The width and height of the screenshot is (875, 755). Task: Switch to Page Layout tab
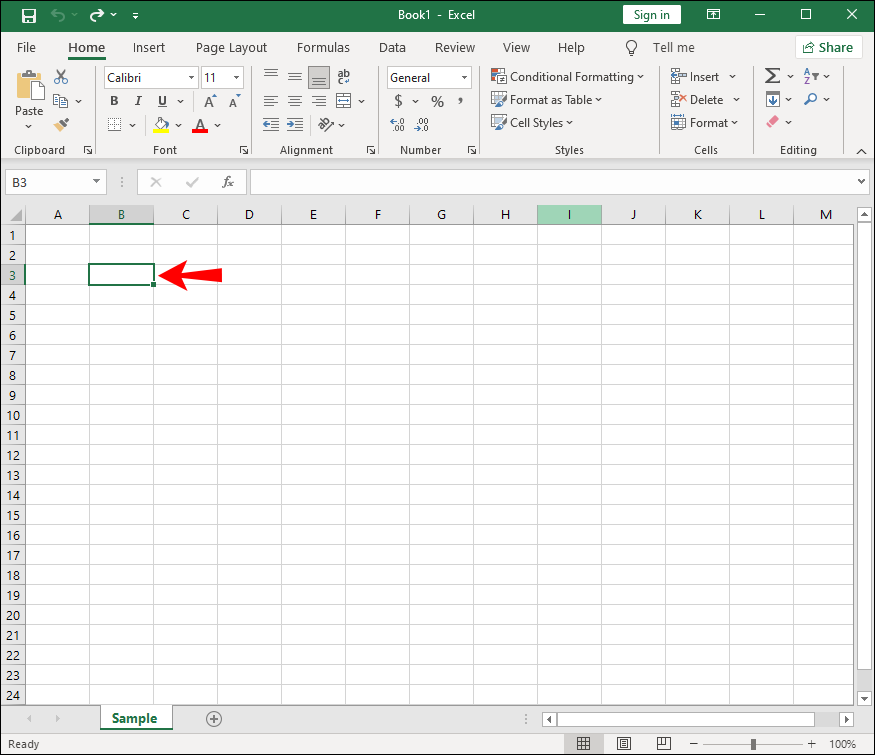pyautogui.click(x=231, y=48)
